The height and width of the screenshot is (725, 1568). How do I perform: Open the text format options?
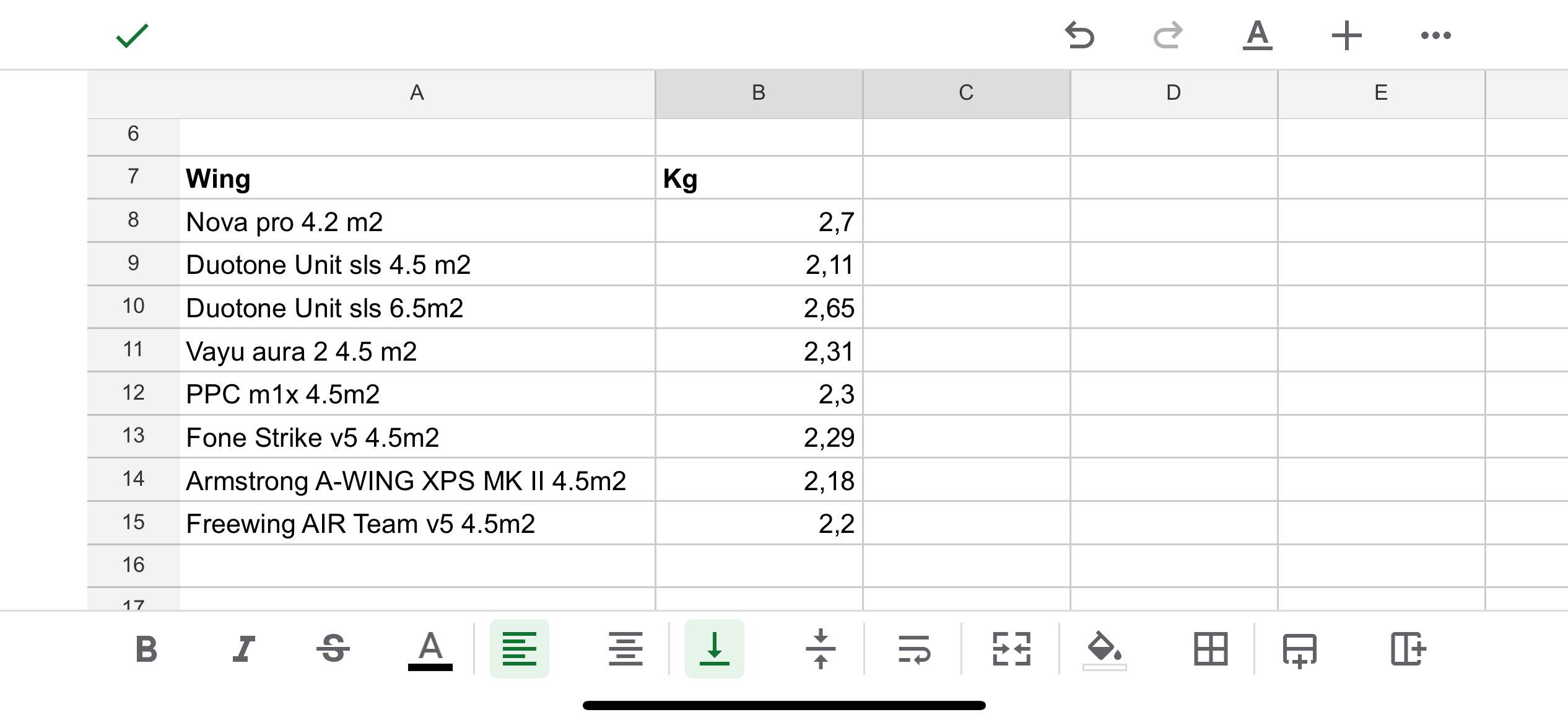pos(1257,35)
